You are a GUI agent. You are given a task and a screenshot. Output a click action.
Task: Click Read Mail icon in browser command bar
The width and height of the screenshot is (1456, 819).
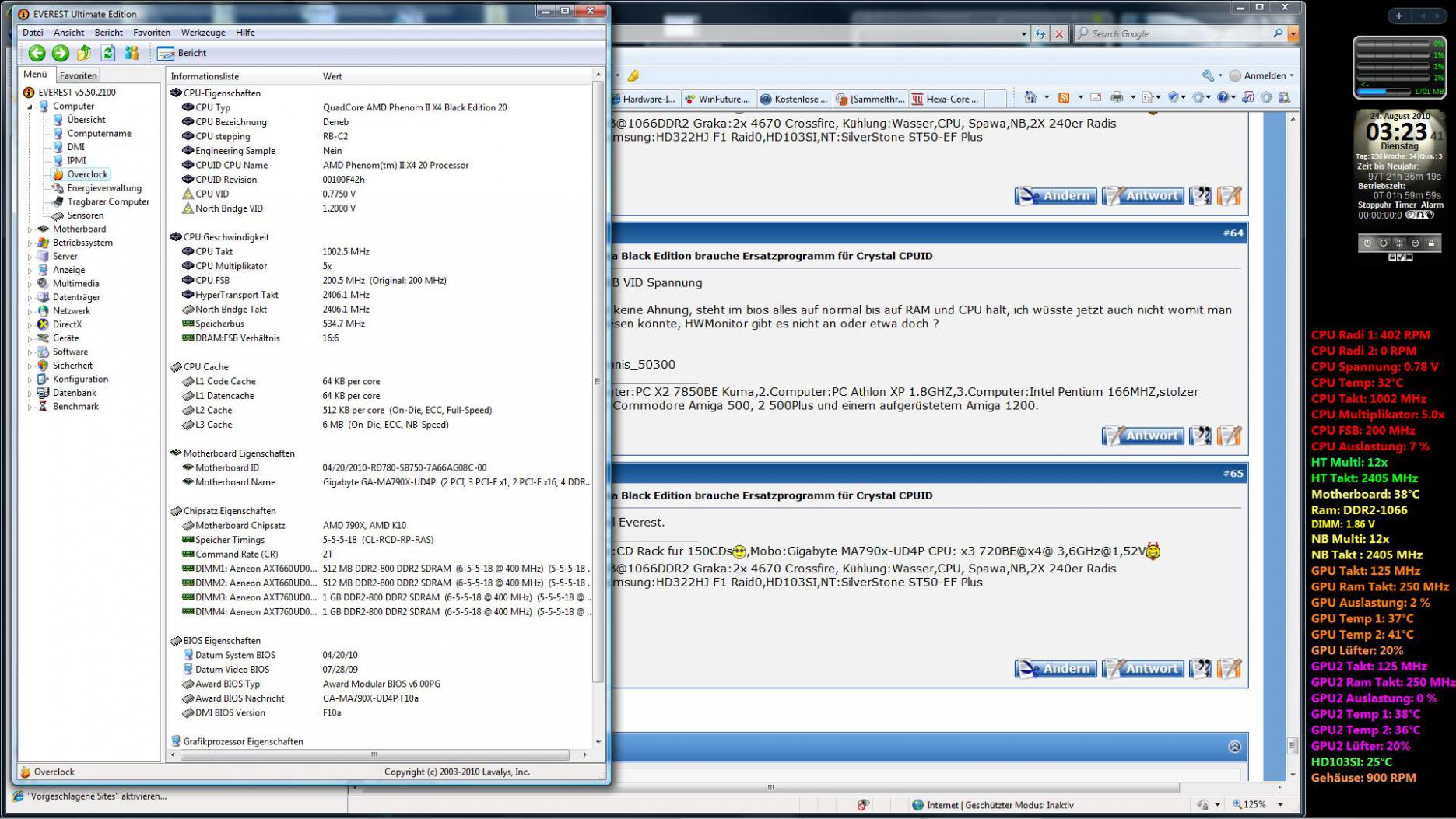coord(1096,97)
